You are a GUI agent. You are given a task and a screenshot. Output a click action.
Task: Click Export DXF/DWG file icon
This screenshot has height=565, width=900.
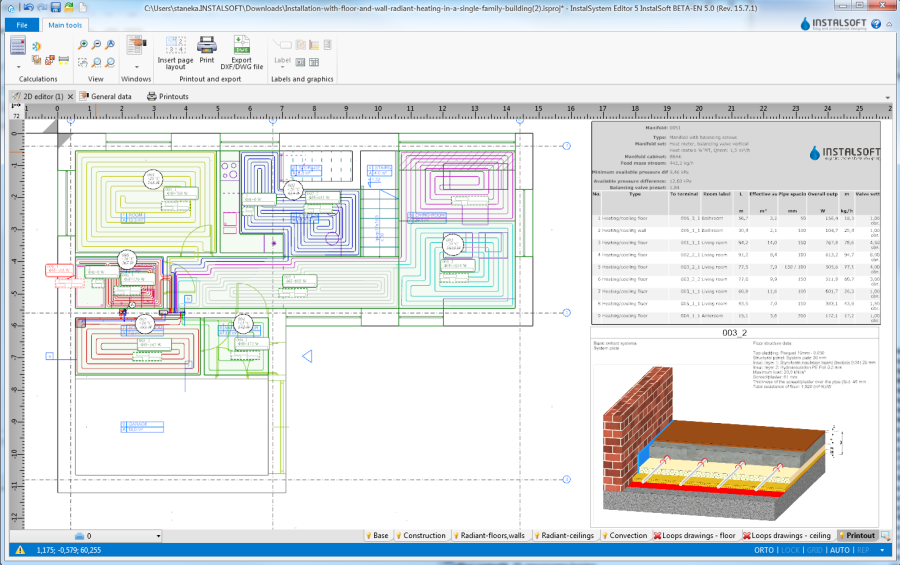[x=242, y=45]
